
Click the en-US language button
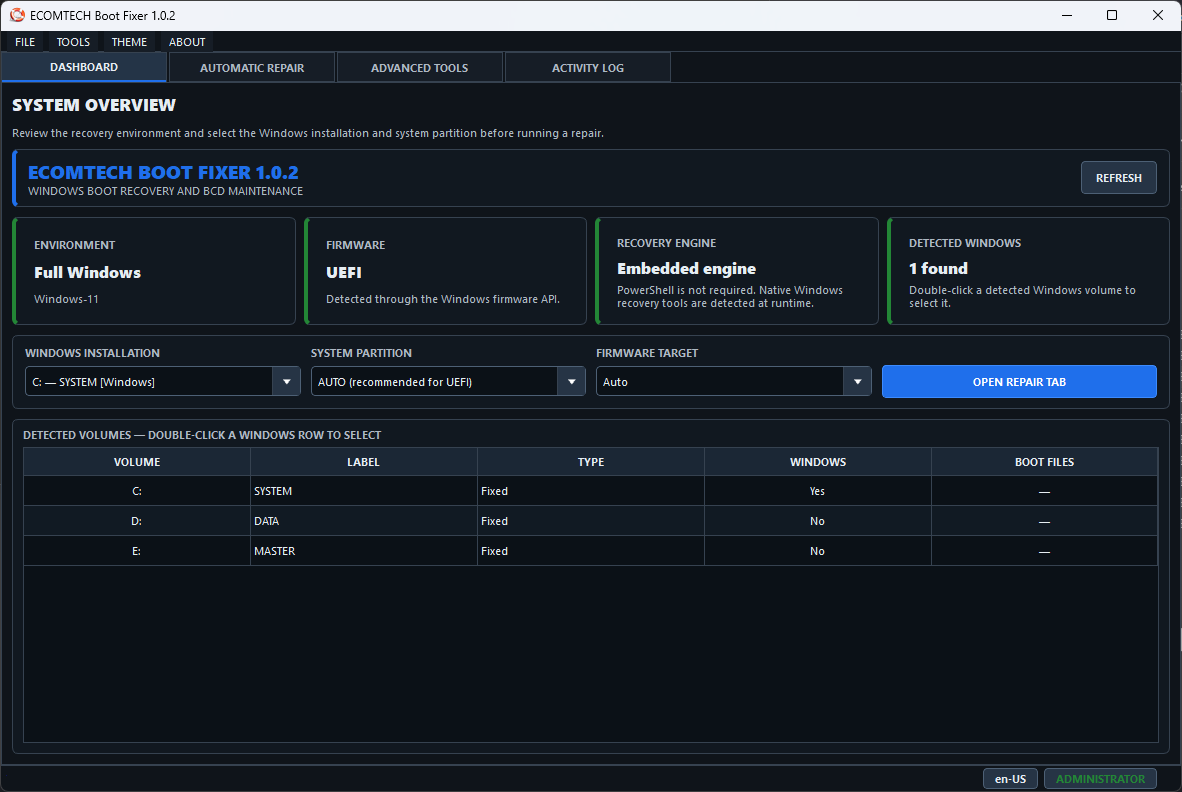(x=1010, y=778)
